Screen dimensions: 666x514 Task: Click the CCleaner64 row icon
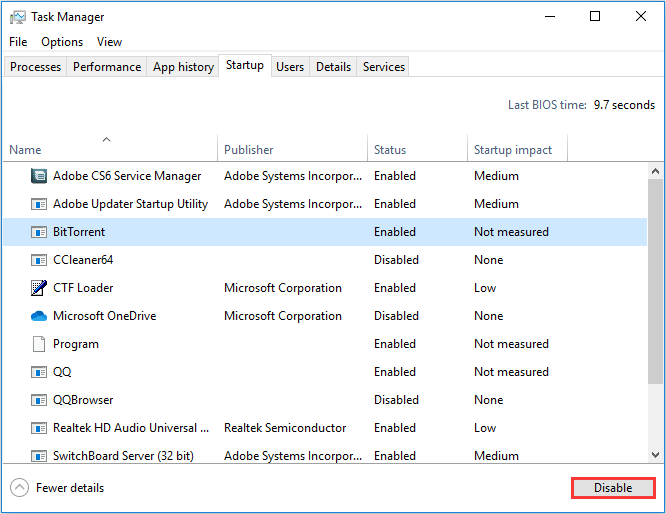click(39, 260)
